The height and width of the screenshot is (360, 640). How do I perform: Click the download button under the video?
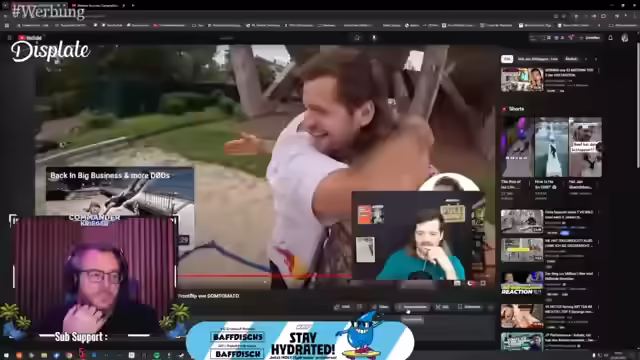413,307
